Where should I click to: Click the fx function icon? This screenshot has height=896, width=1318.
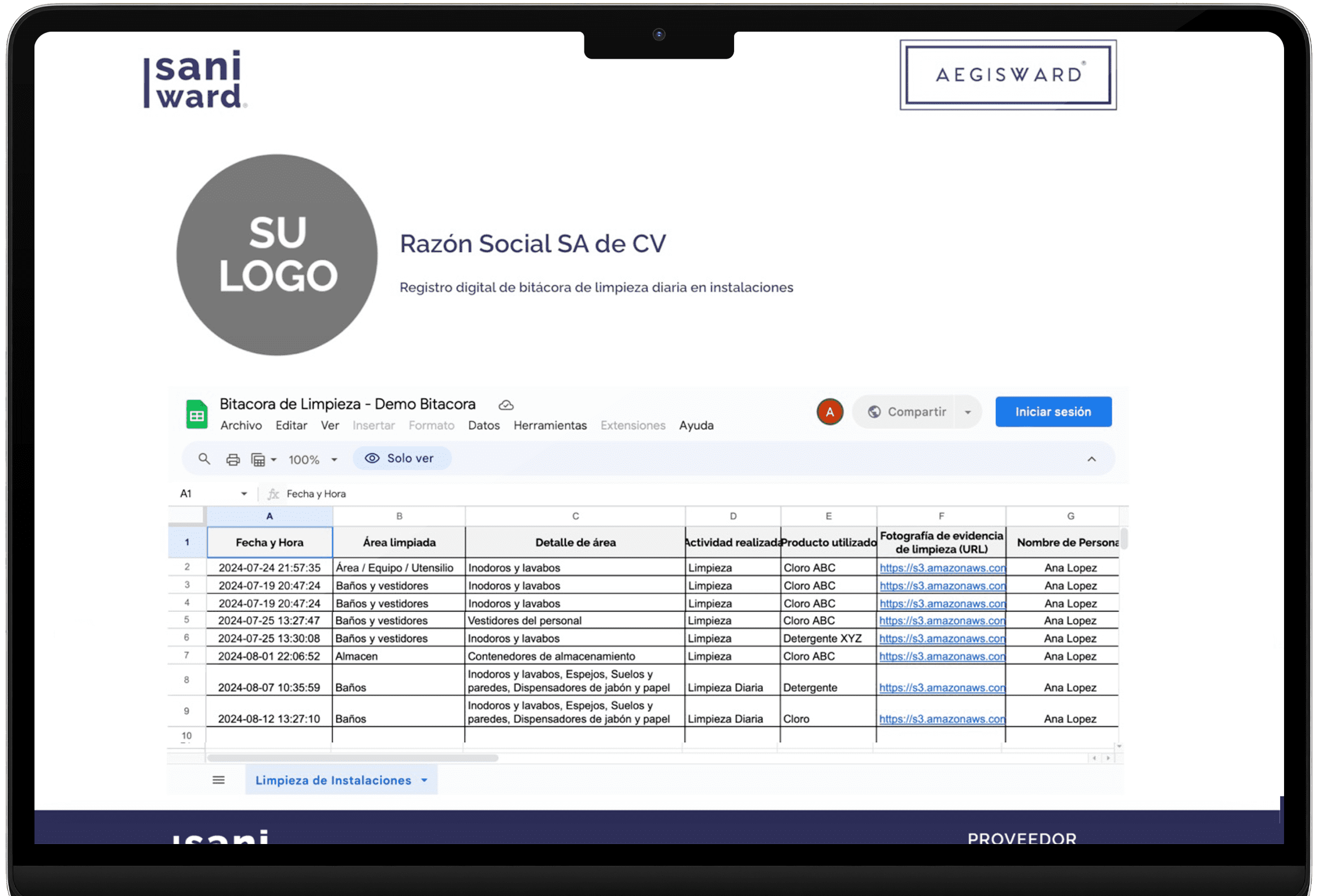tap(274, 494)
